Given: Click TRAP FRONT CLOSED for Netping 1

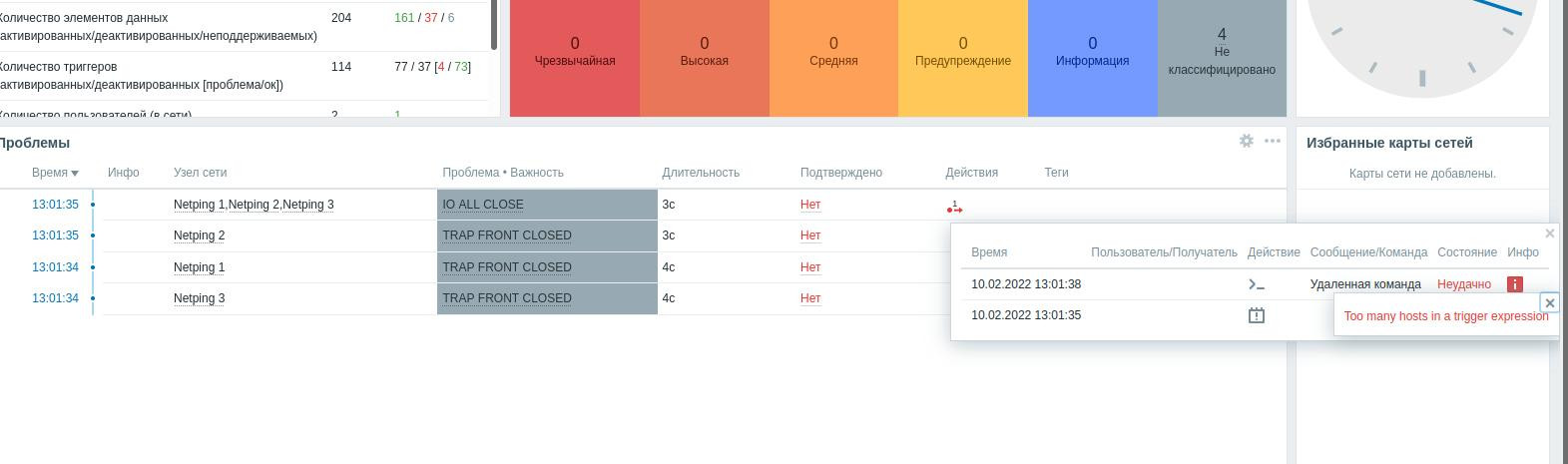Looking at the screenshot, I should tap(507, 267).
